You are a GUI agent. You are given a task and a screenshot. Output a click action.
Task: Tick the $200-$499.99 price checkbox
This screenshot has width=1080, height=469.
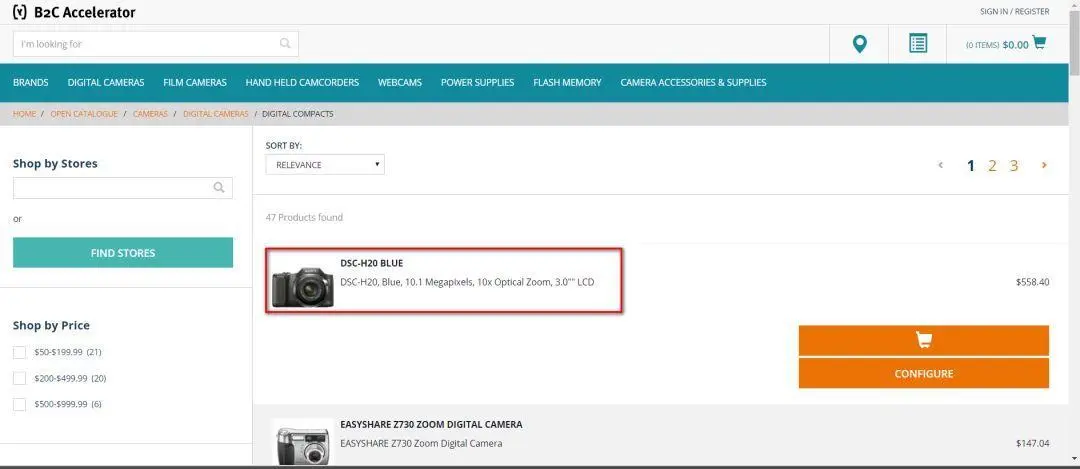[x=19, y=378]
